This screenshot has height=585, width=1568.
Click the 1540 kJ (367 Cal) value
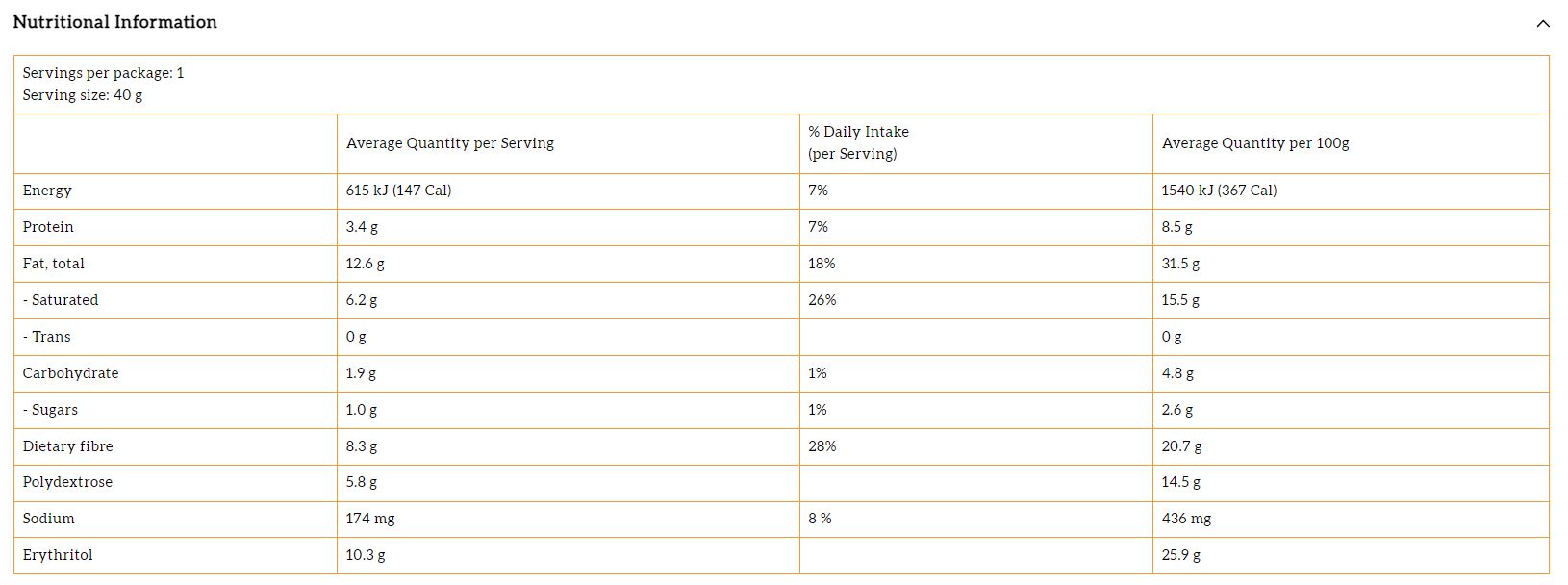(x=1219, y=191)
